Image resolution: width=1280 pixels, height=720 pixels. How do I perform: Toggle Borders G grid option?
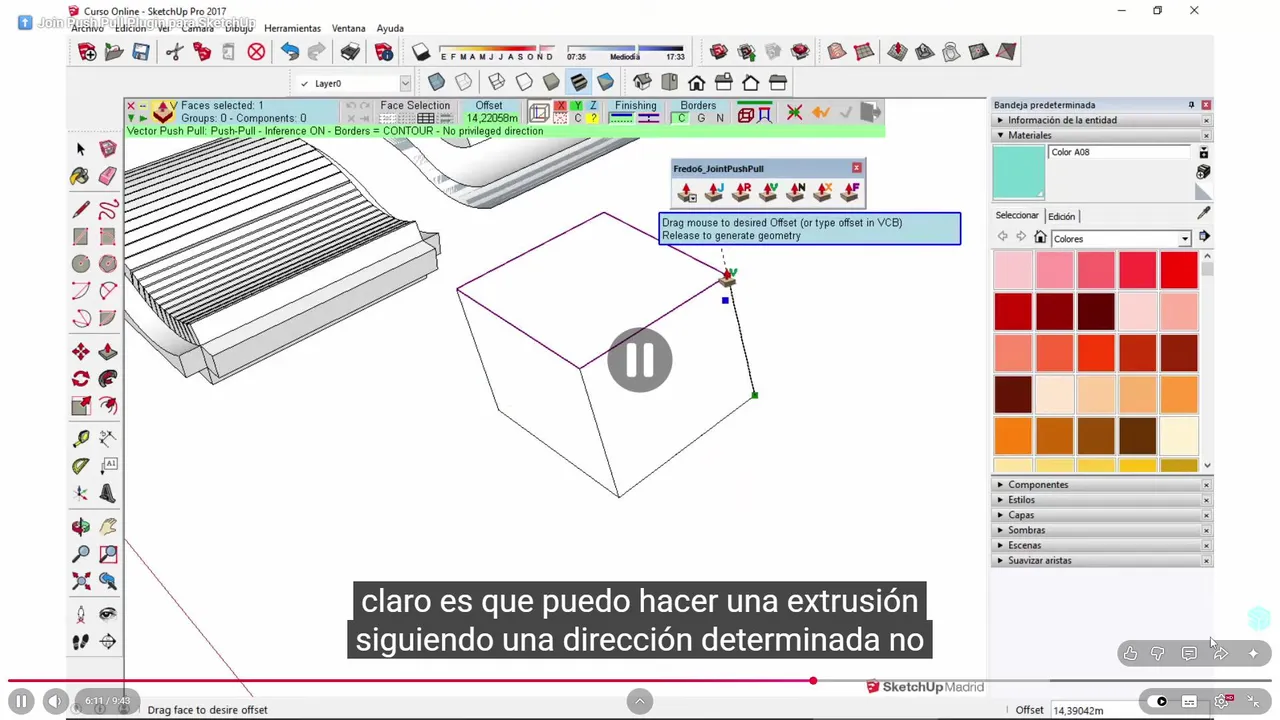(701, 118)
